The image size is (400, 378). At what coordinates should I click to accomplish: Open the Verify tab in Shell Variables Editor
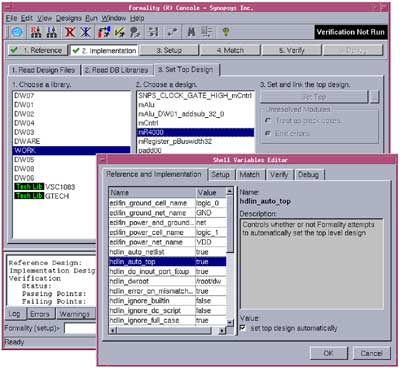click(x=279, y=174)
